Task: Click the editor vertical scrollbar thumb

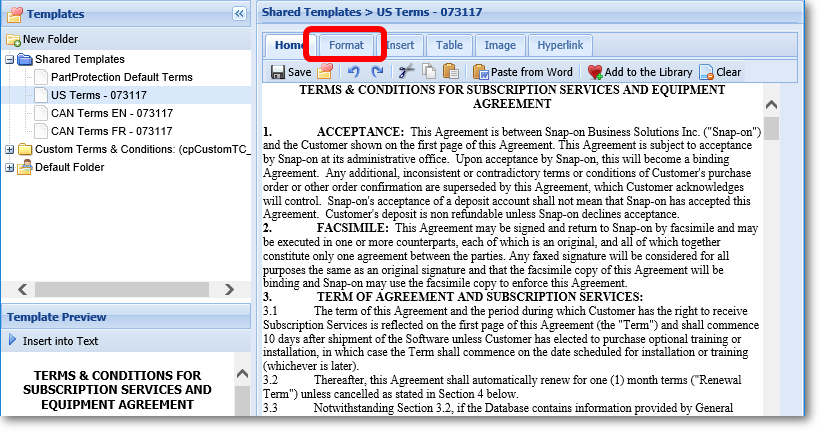Action: [x=771, y=128]
